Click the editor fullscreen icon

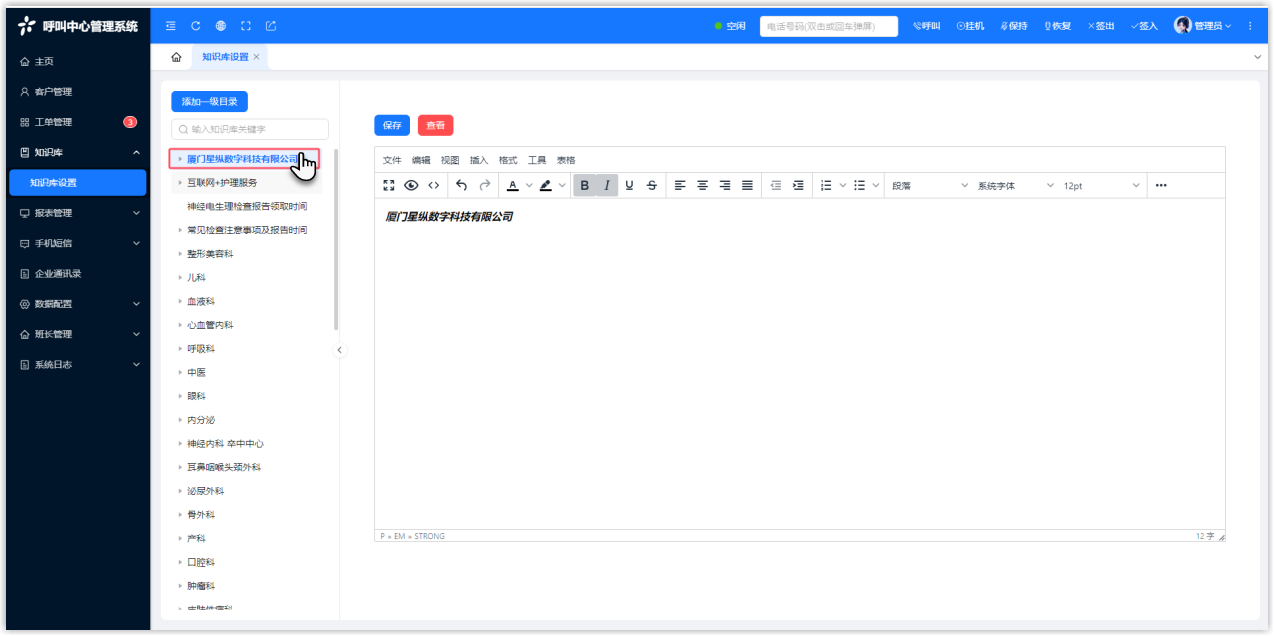[389, 185]
